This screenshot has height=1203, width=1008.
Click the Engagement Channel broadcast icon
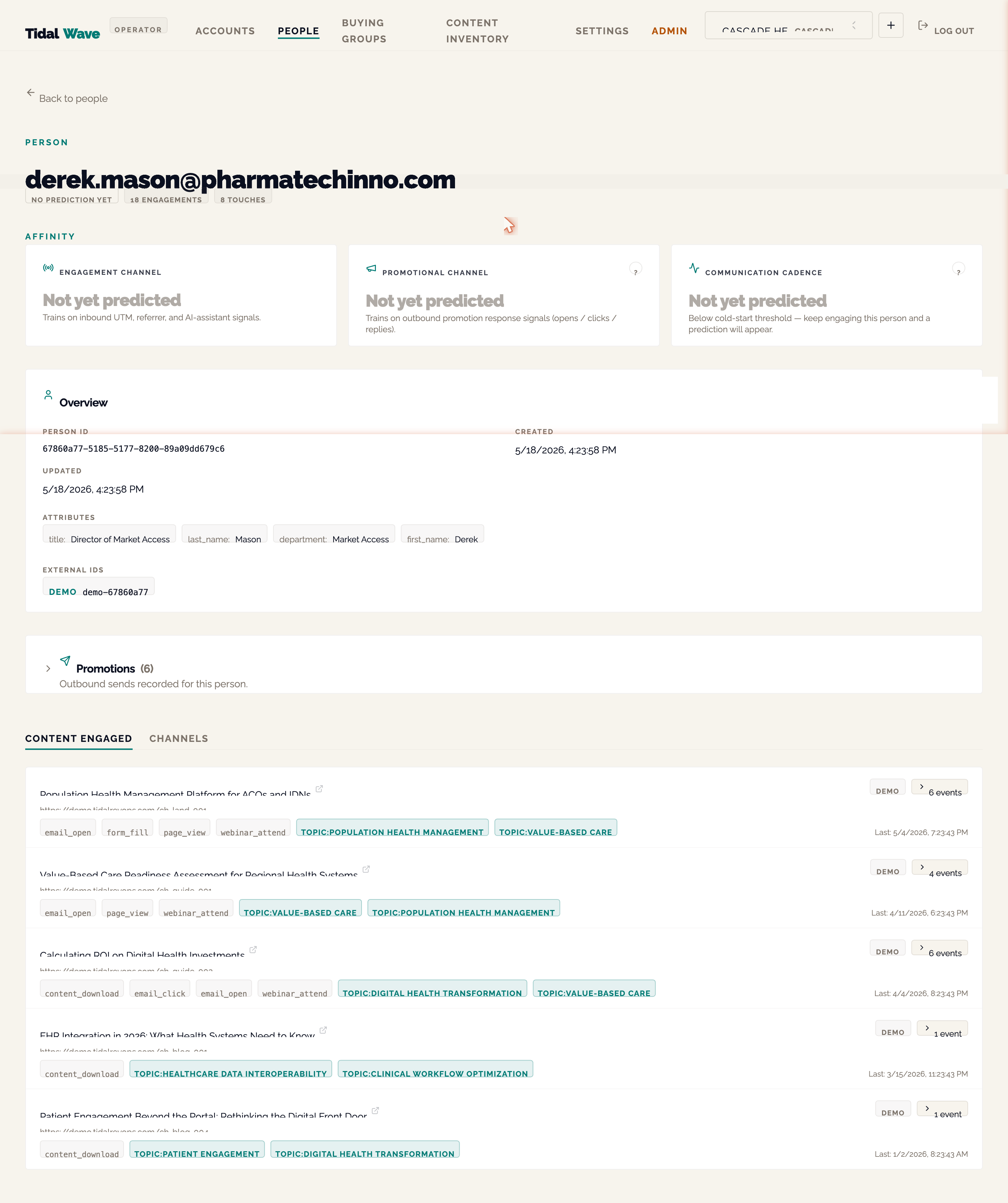point(48,267)
